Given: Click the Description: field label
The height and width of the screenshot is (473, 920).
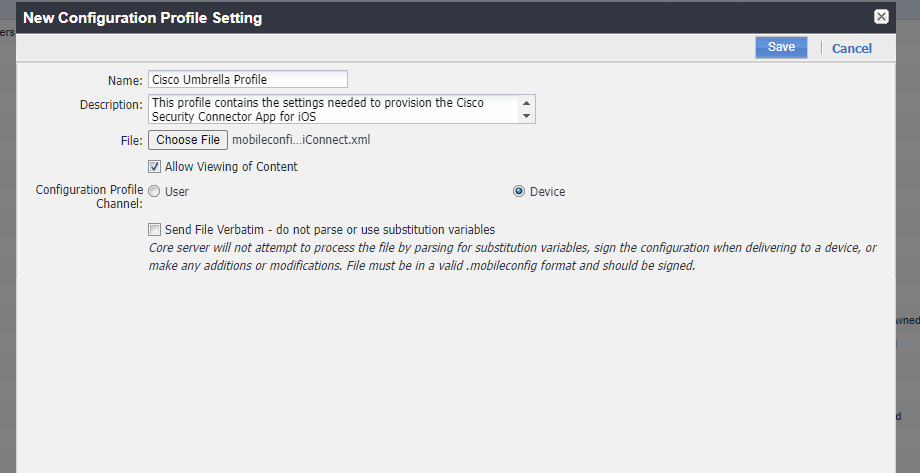Looking at the screenshot, I should [x=111, y=105].
